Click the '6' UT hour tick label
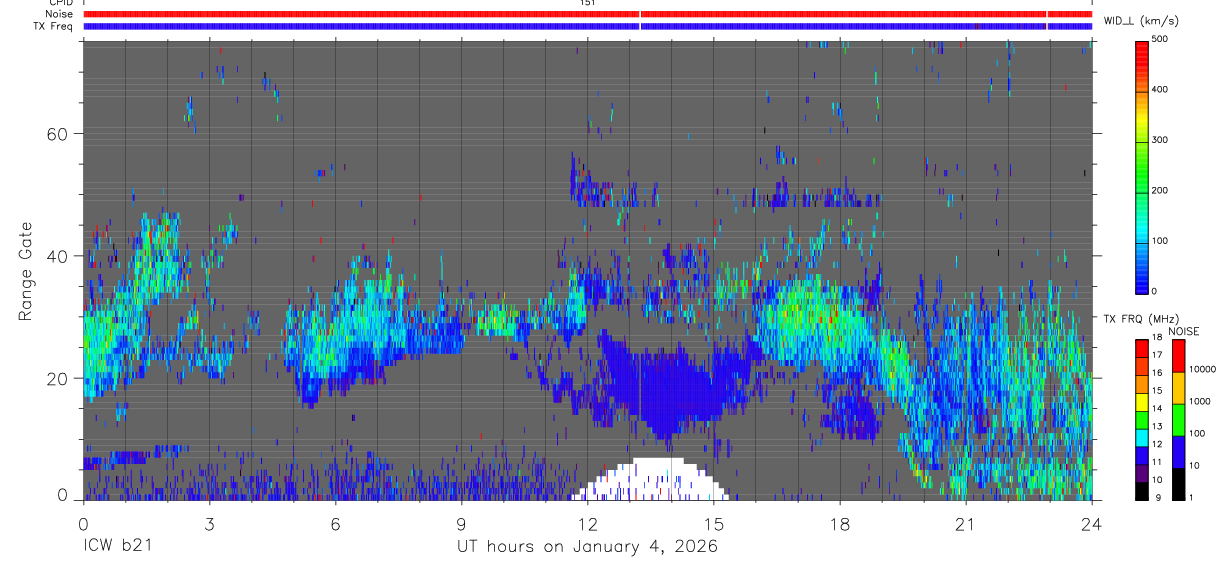The image size is (1228, 567). [x=335, y=523]
